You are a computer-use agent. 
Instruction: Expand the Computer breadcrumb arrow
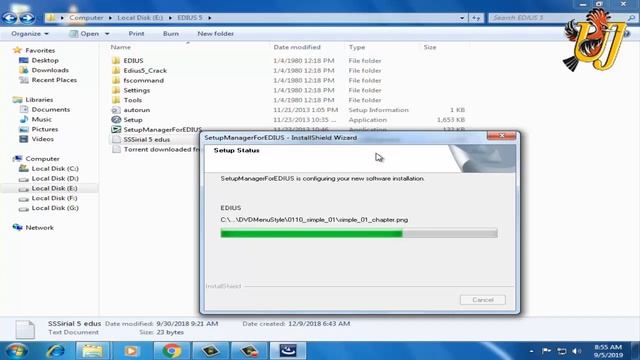coord(110,18)
